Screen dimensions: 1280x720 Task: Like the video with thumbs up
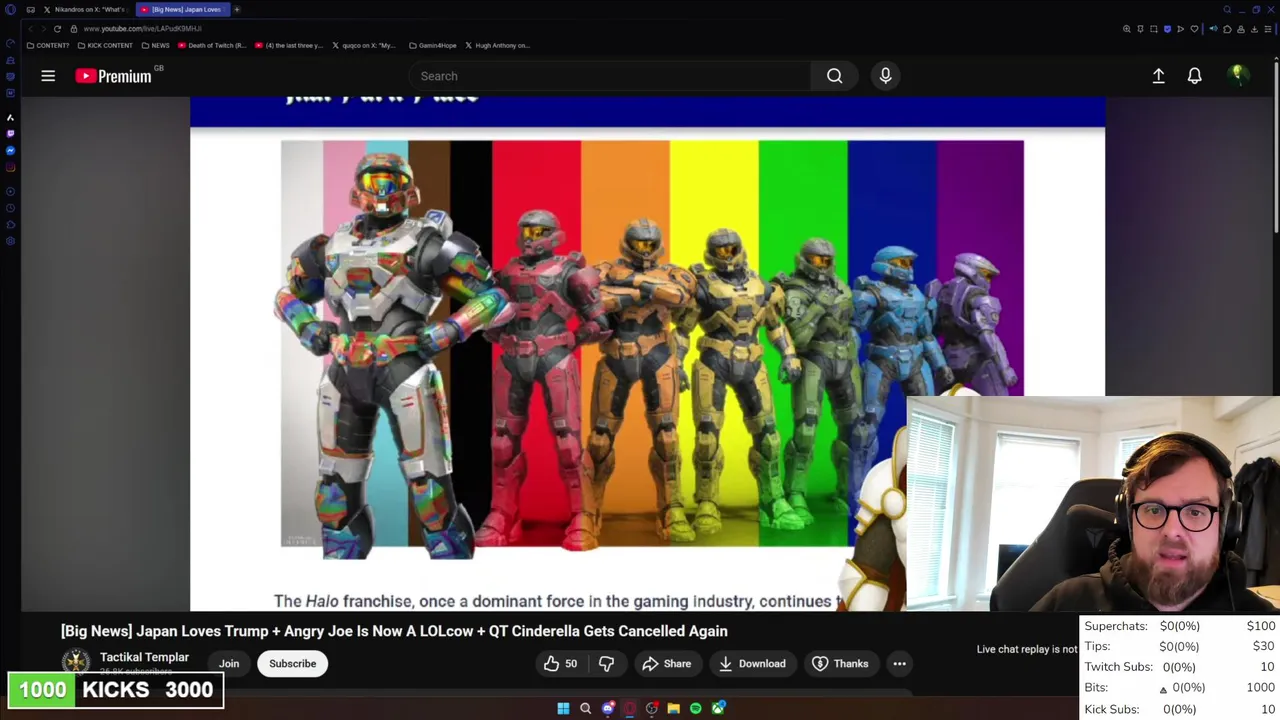click(560, 664)
